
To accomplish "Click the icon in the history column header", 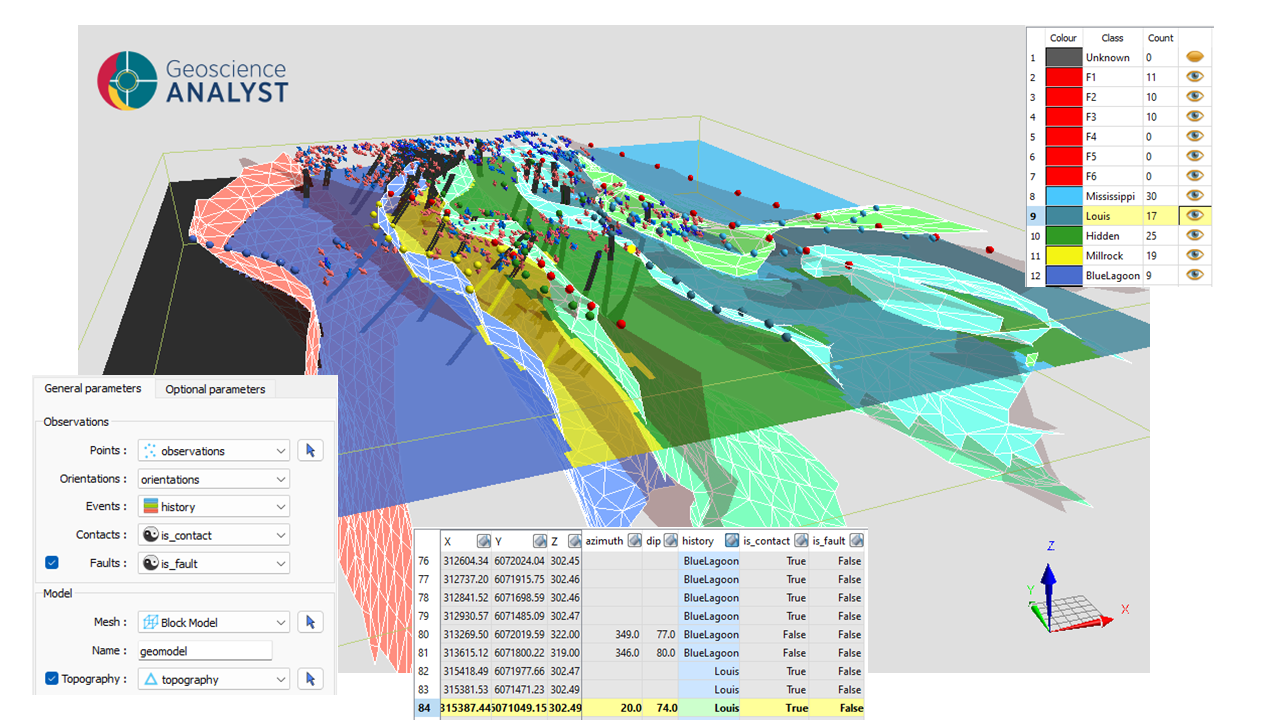I will tap(731, 541).
